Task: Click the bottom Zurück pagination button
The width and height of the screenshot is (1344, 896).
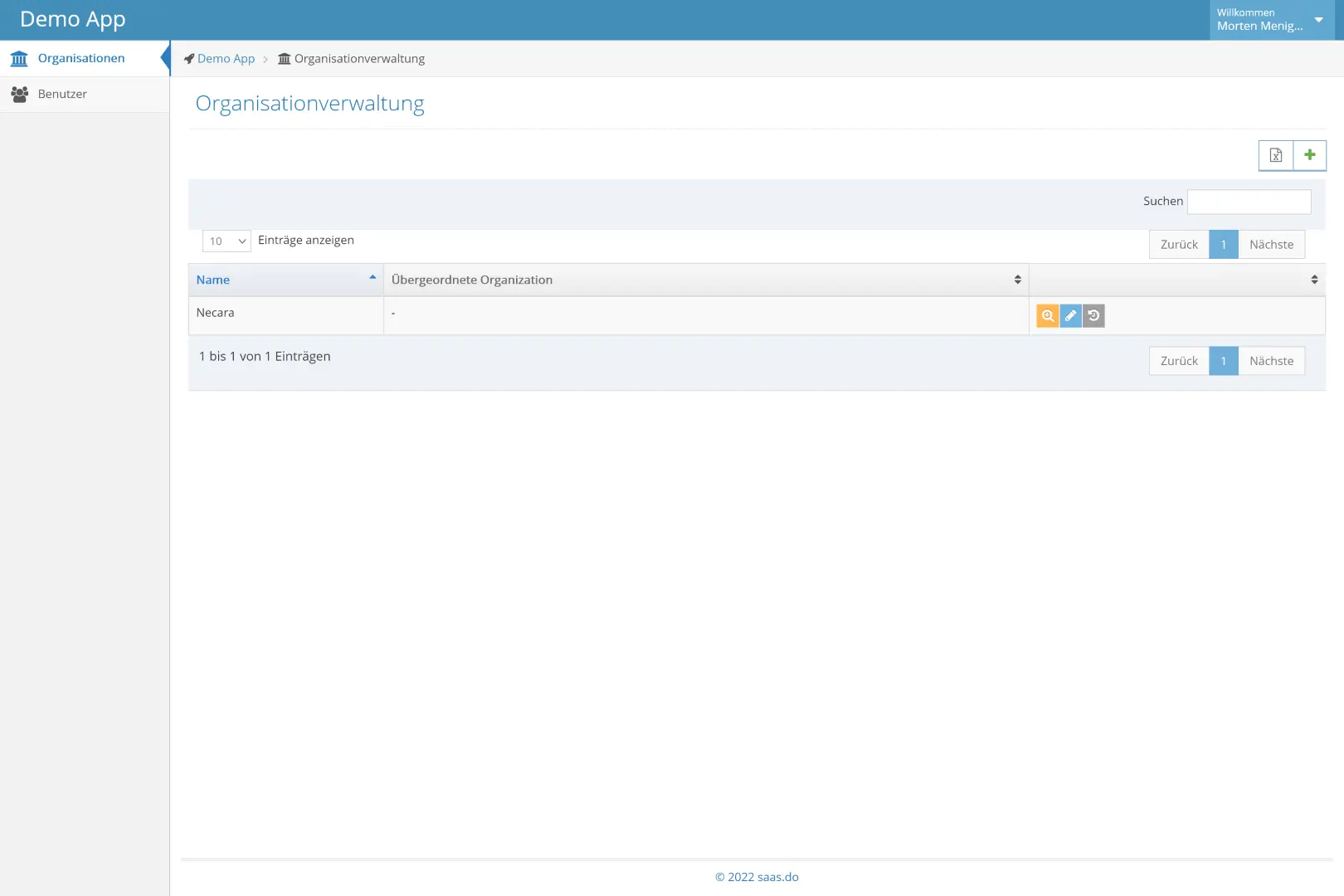Action: pos(1179,361)
